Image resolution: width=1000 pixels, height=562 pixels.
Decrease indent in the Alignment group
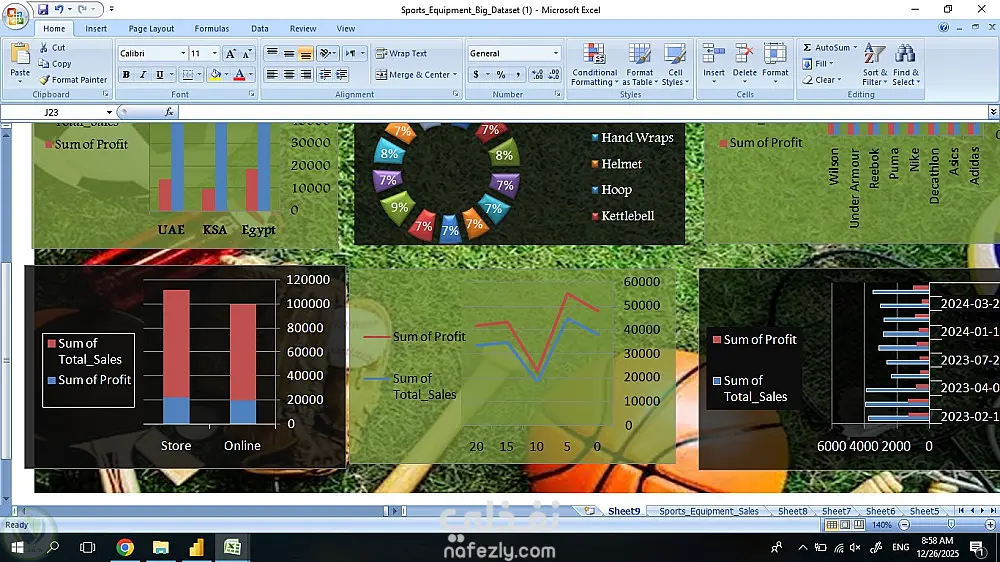click(325, 75)
